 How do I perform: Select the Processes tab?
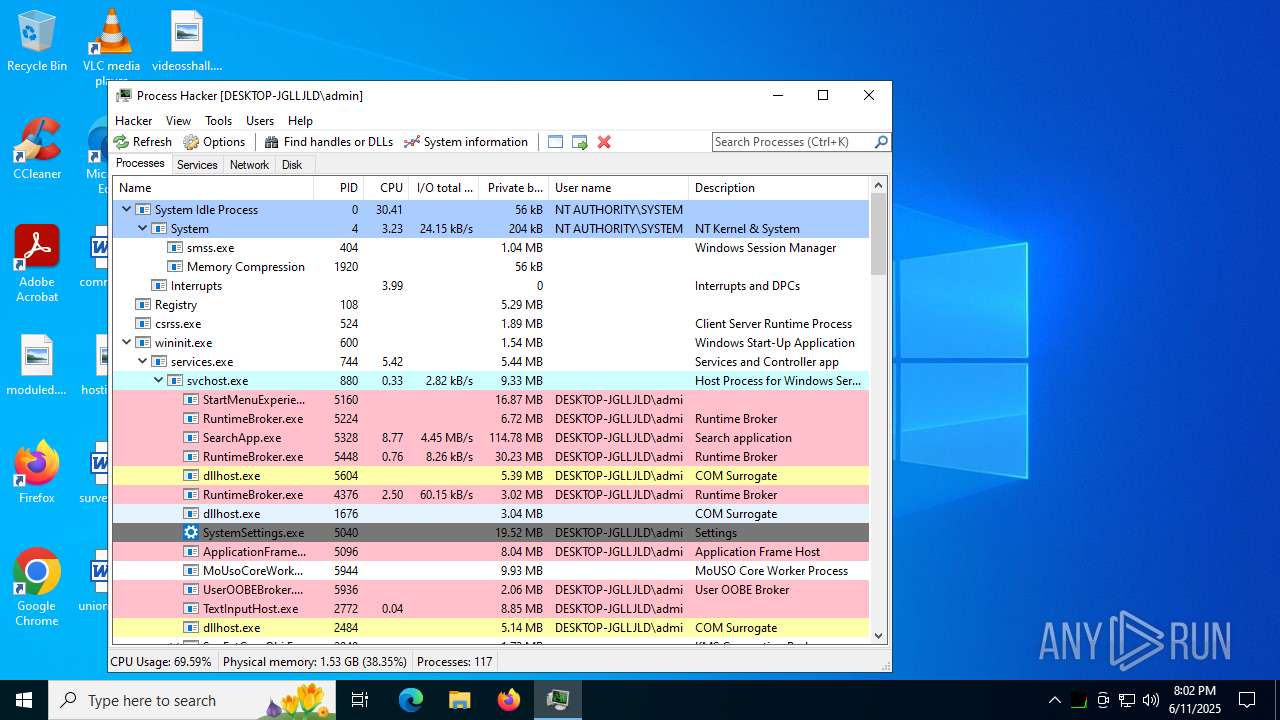(x=140, y=164)
